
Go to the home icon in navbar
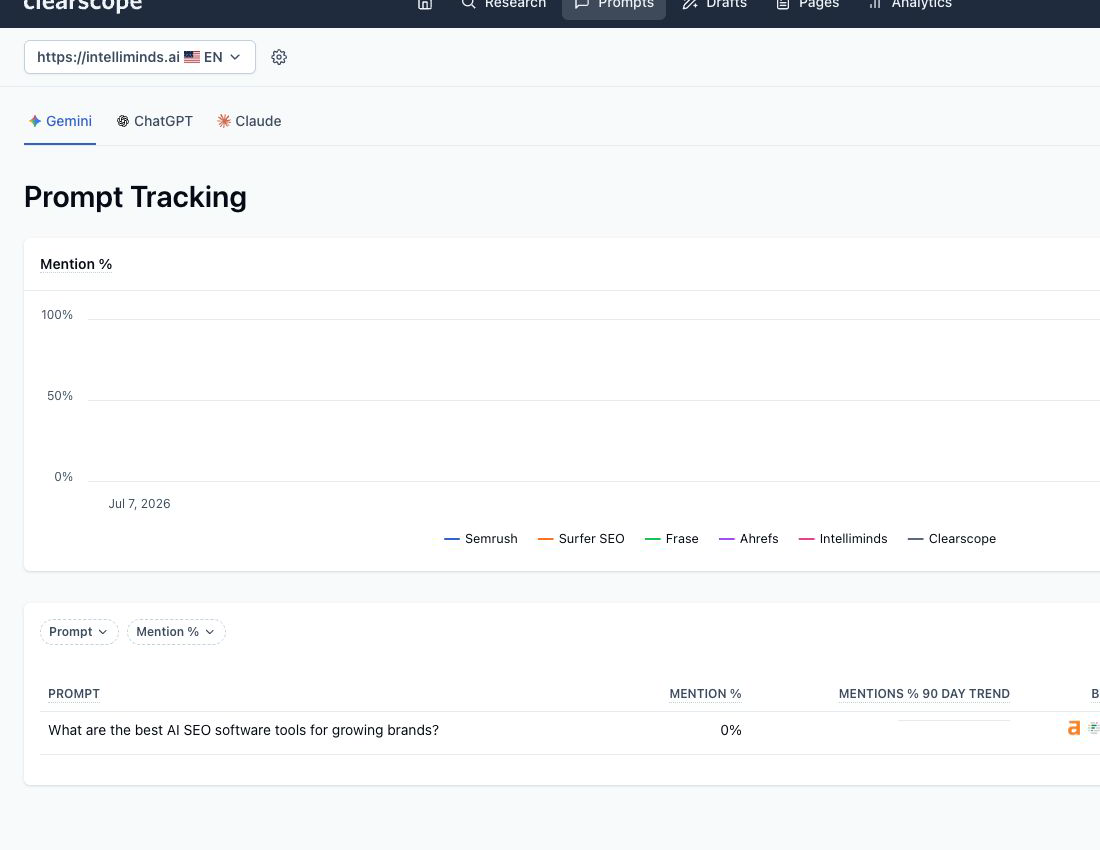click(x=424, y=4)
